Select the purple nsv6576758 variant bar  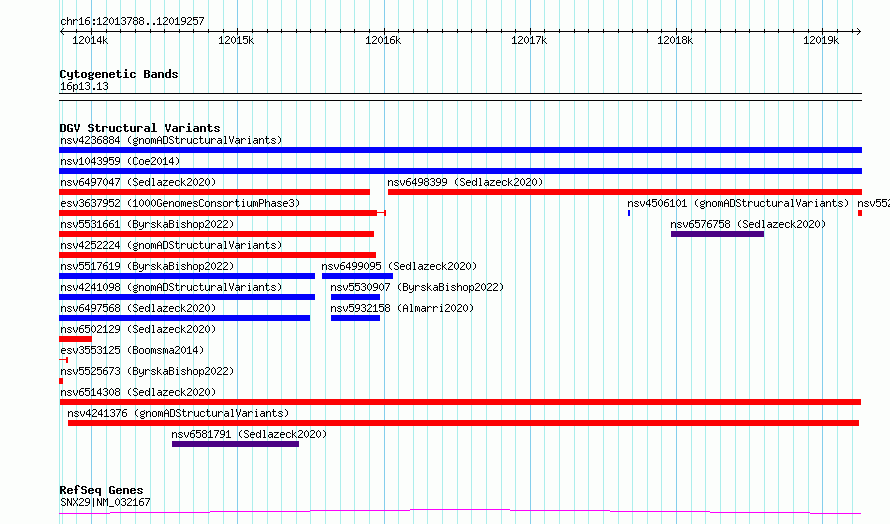pos(717,234)
